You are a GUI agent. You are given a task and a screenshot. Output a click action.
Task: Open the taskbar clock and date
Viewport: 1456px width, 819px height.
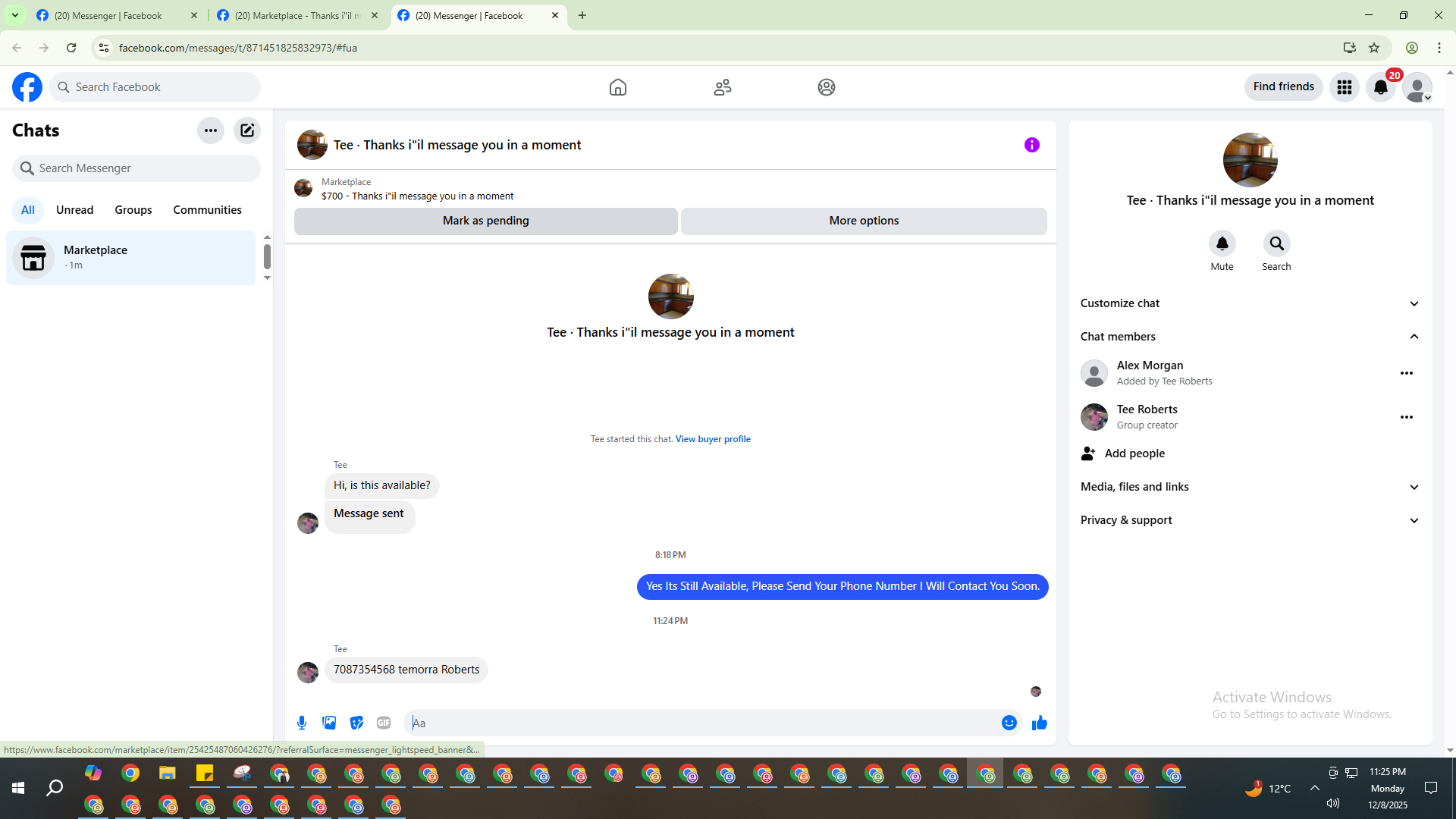pyautogui.click(x=1388, y=789)
